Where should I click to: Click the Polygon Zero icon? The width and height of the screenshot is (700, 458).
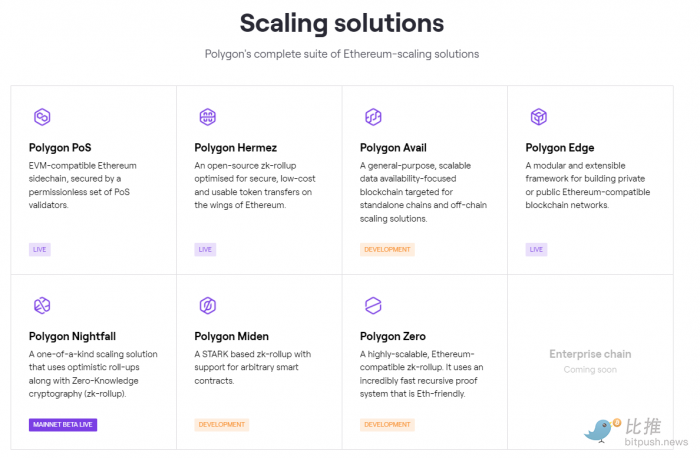click(x=373, y=305)
